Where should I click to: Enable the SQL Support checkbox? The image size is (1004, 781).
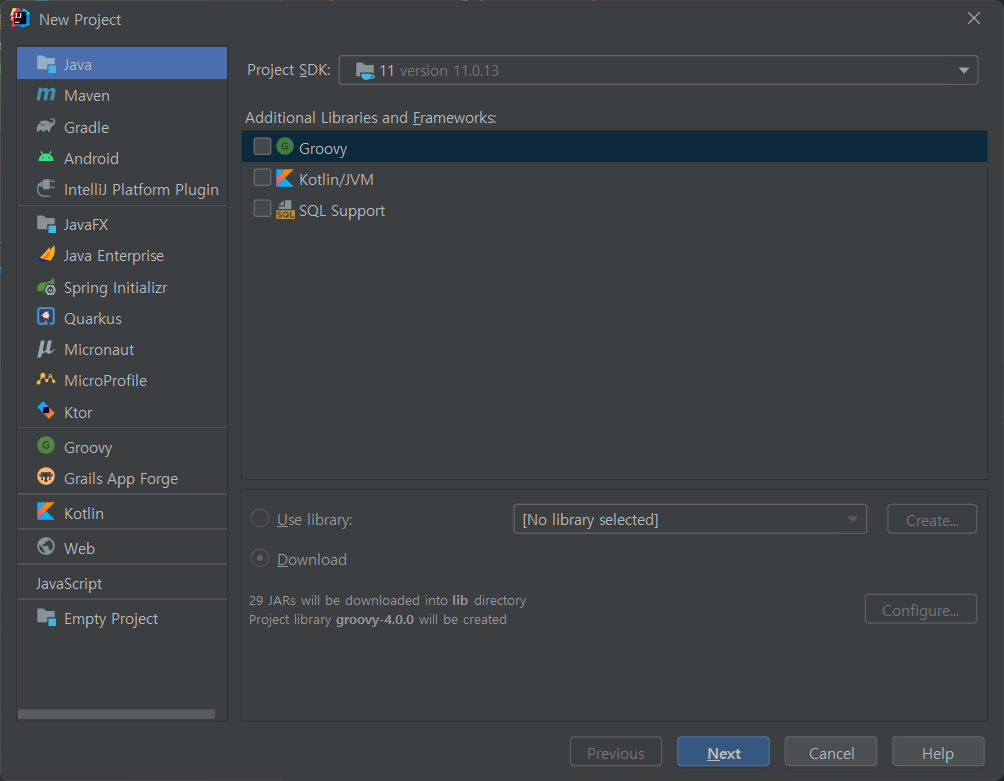263,209
